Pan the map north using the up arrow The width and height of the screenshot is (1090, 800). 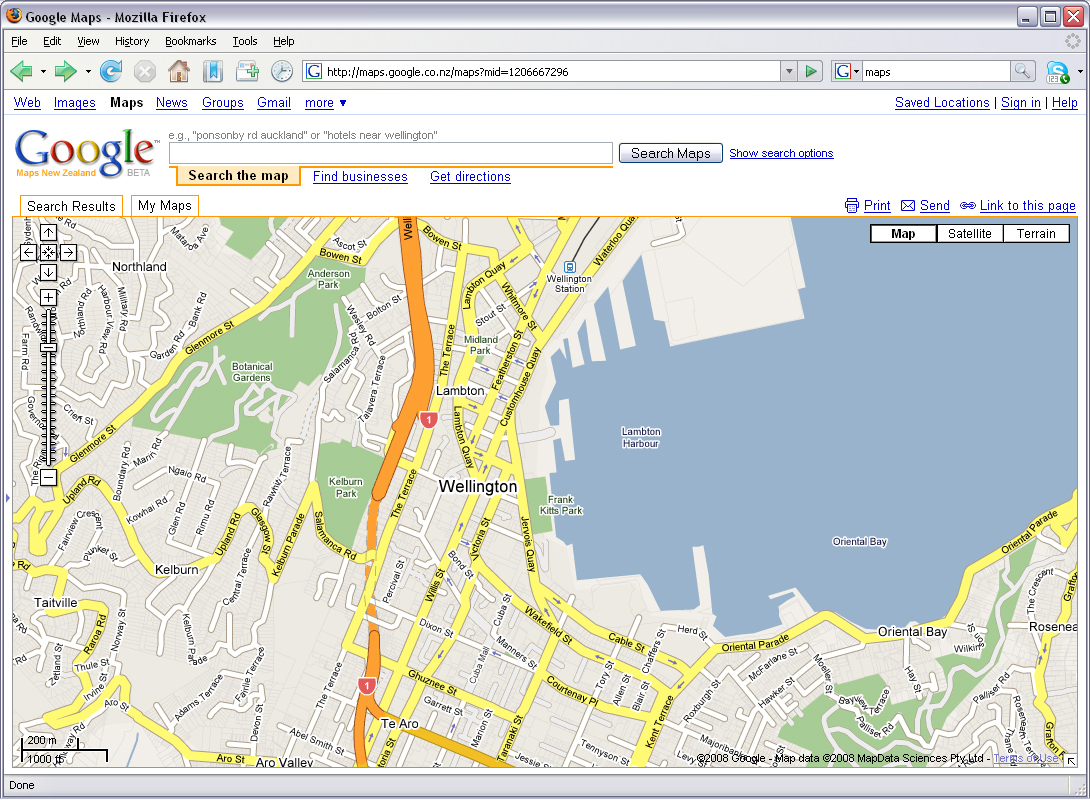click(x=48, y=232)
